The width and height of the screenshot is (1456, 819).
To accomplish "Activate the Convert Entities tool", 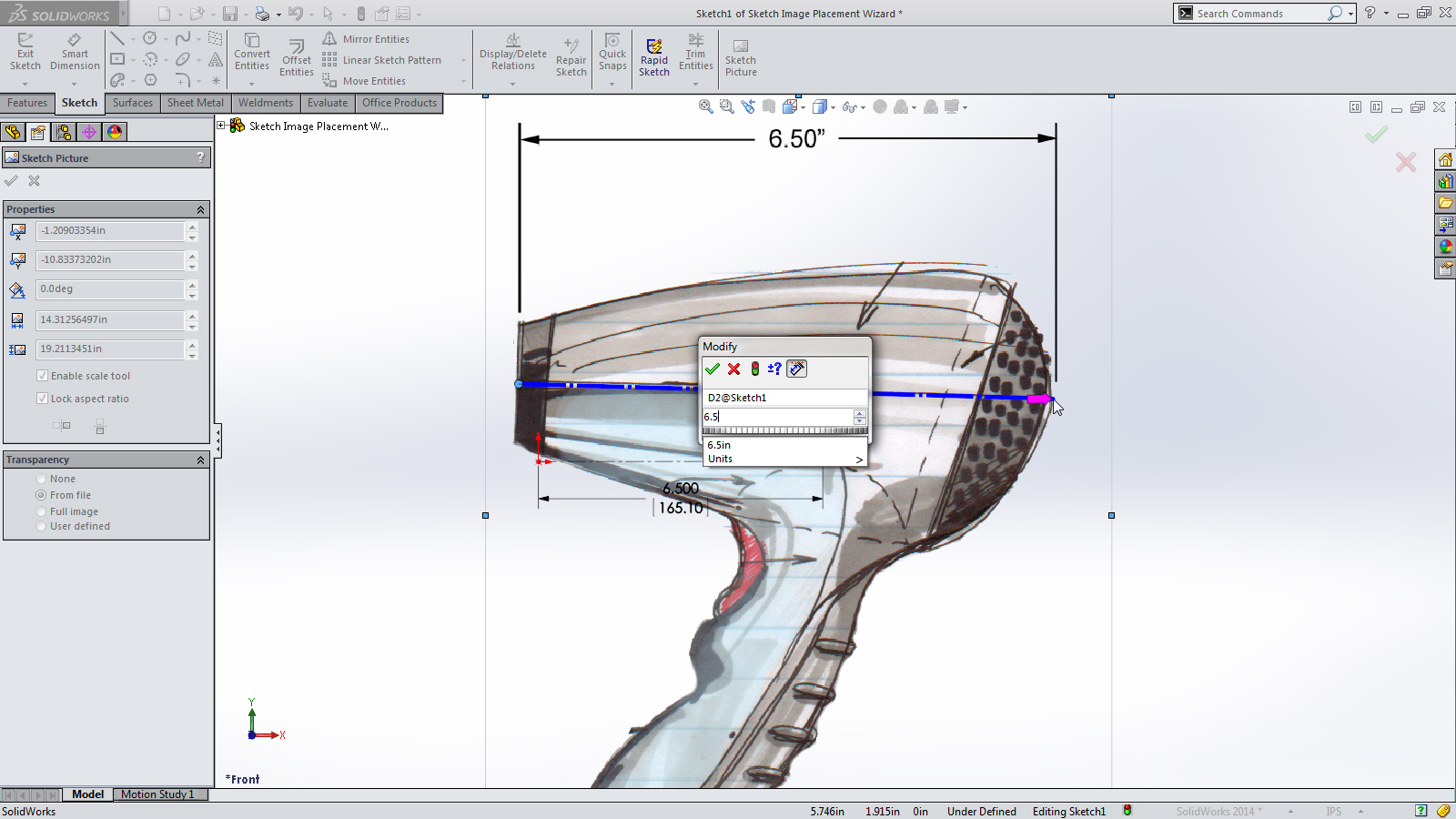I will 252,52.
